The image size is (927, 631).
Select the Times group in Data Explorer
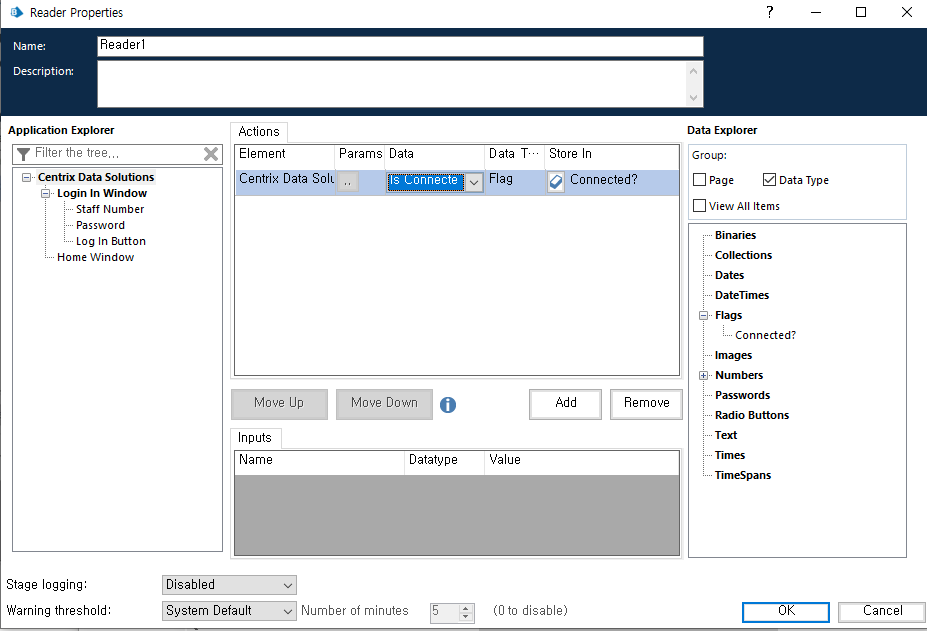tap(730, 455)
